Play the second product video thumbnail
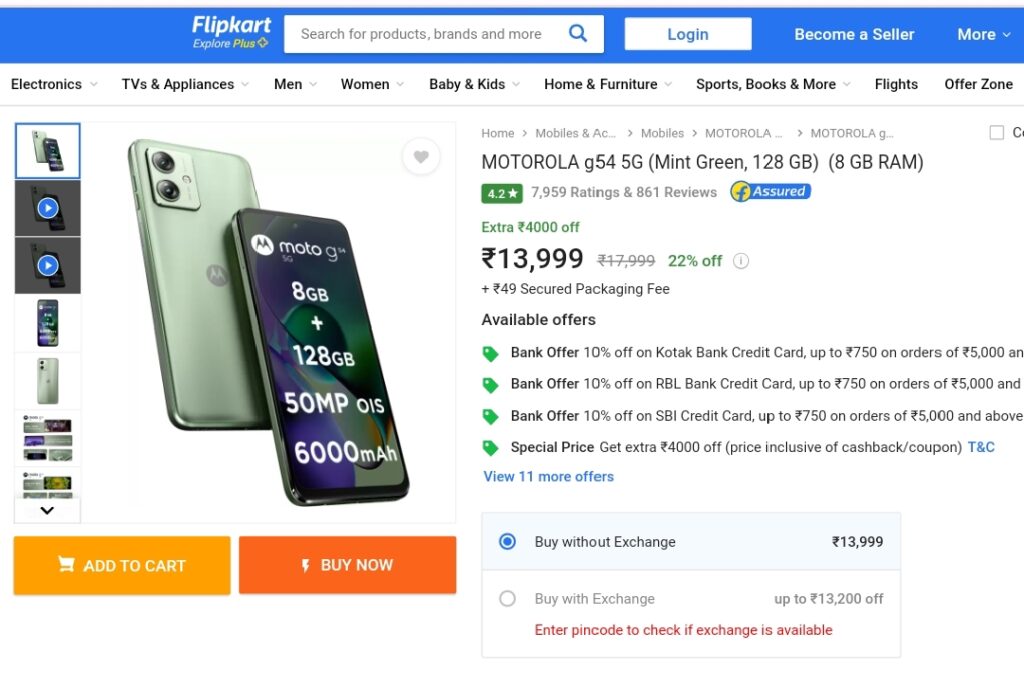Image resolution: width=1024 pixels, height=688 pixels. point(48,266)
